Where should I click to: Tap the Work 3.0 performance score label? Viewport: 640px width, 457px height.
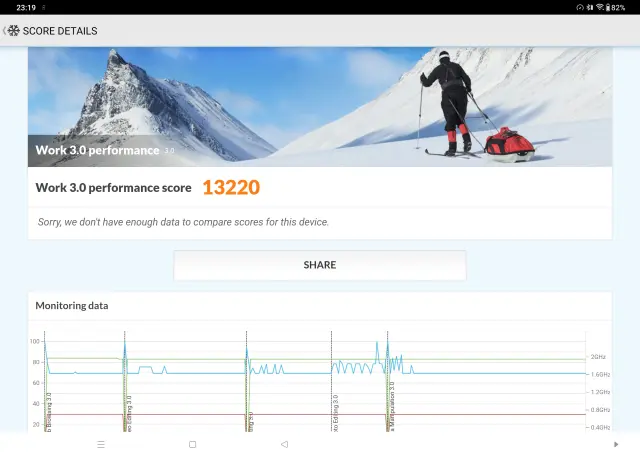pyautogui.click(x=113, y=187)
